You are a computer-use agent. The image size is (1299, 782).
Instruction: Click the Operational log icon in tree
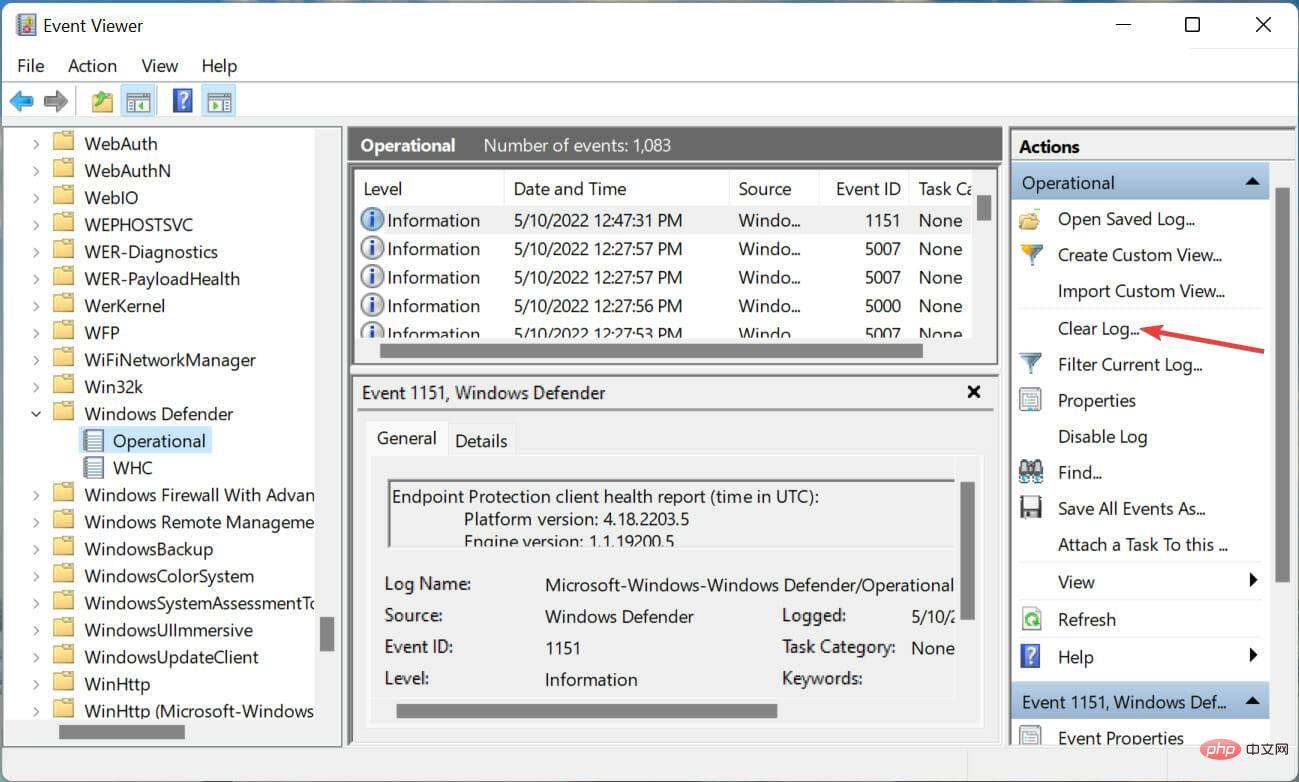pos(94,440)
